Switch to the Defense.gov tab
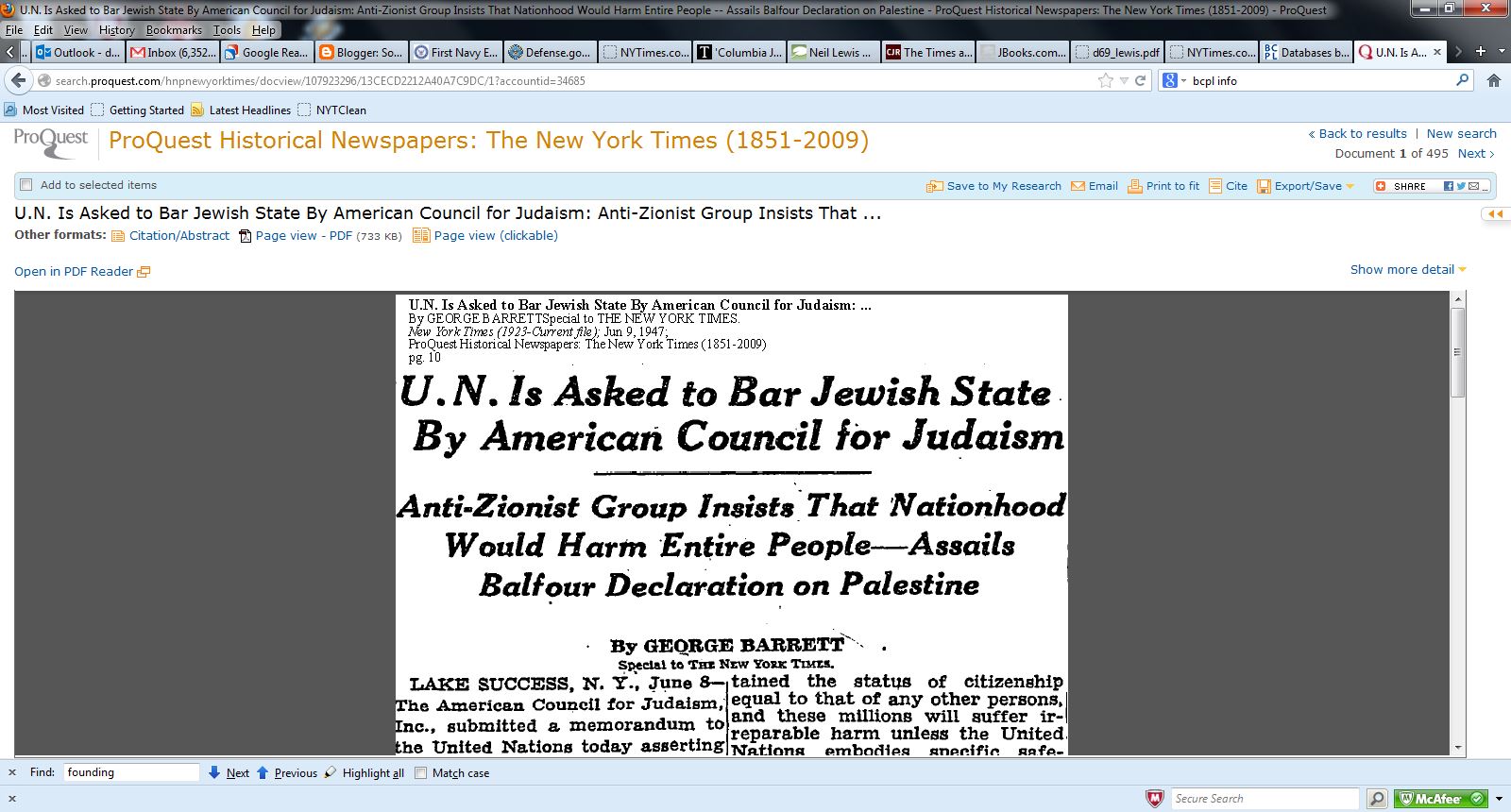Image resolution: width=1511 pixels, height=812 pixels. click(549, 52)
